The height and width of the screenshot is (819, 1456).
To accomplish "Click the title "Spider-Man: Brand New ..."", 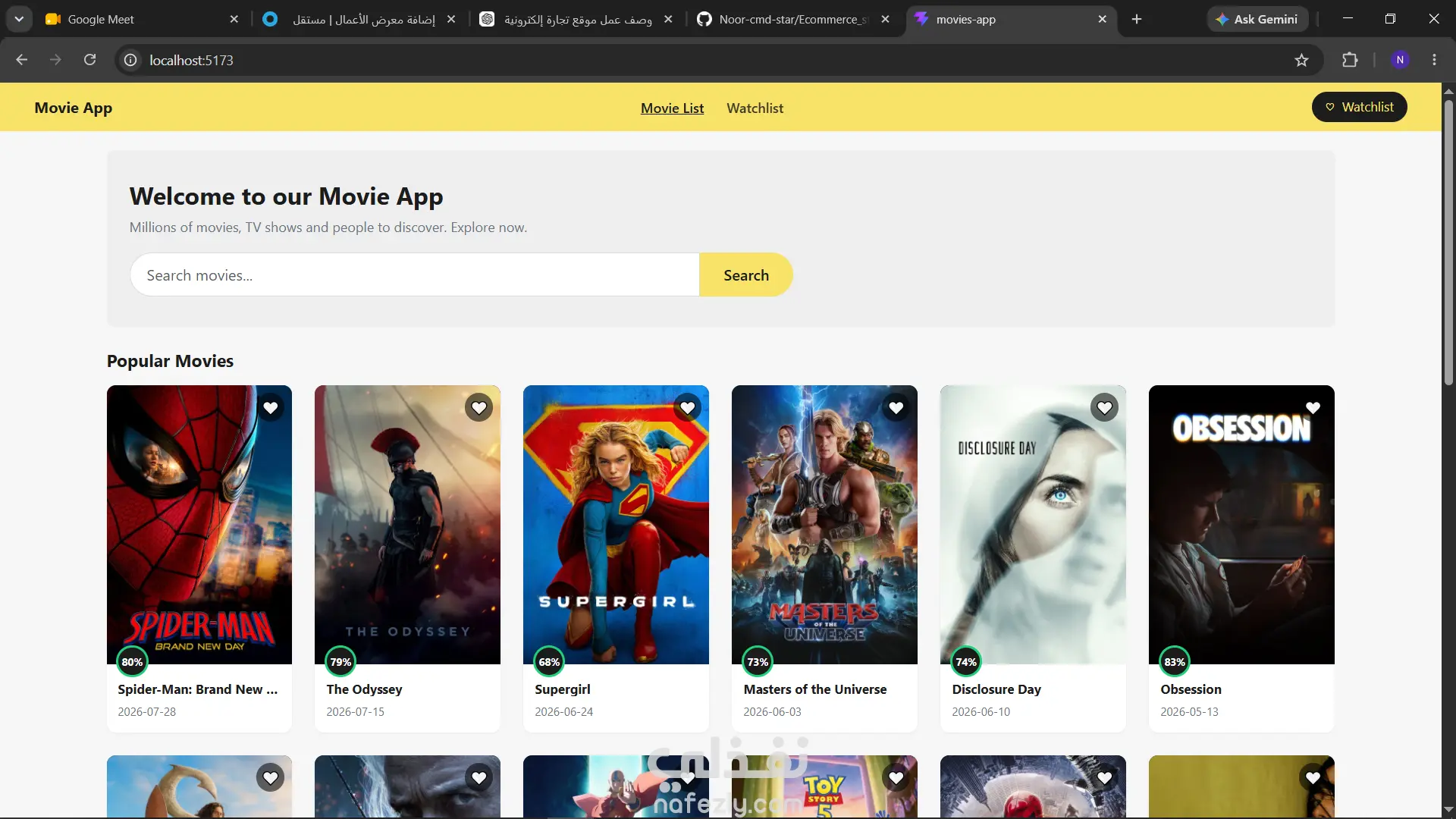I will point(198,689).
